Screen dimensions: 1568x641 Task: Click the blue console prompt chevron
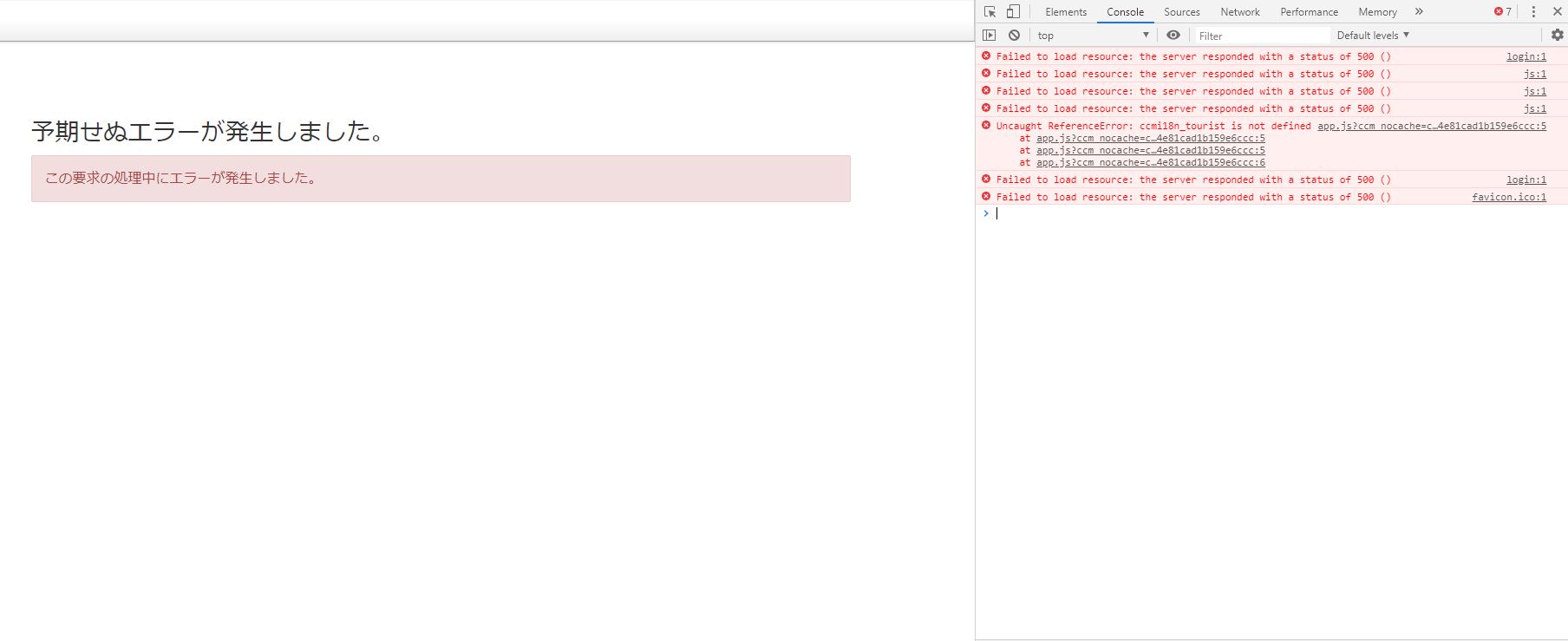[986, 213]
